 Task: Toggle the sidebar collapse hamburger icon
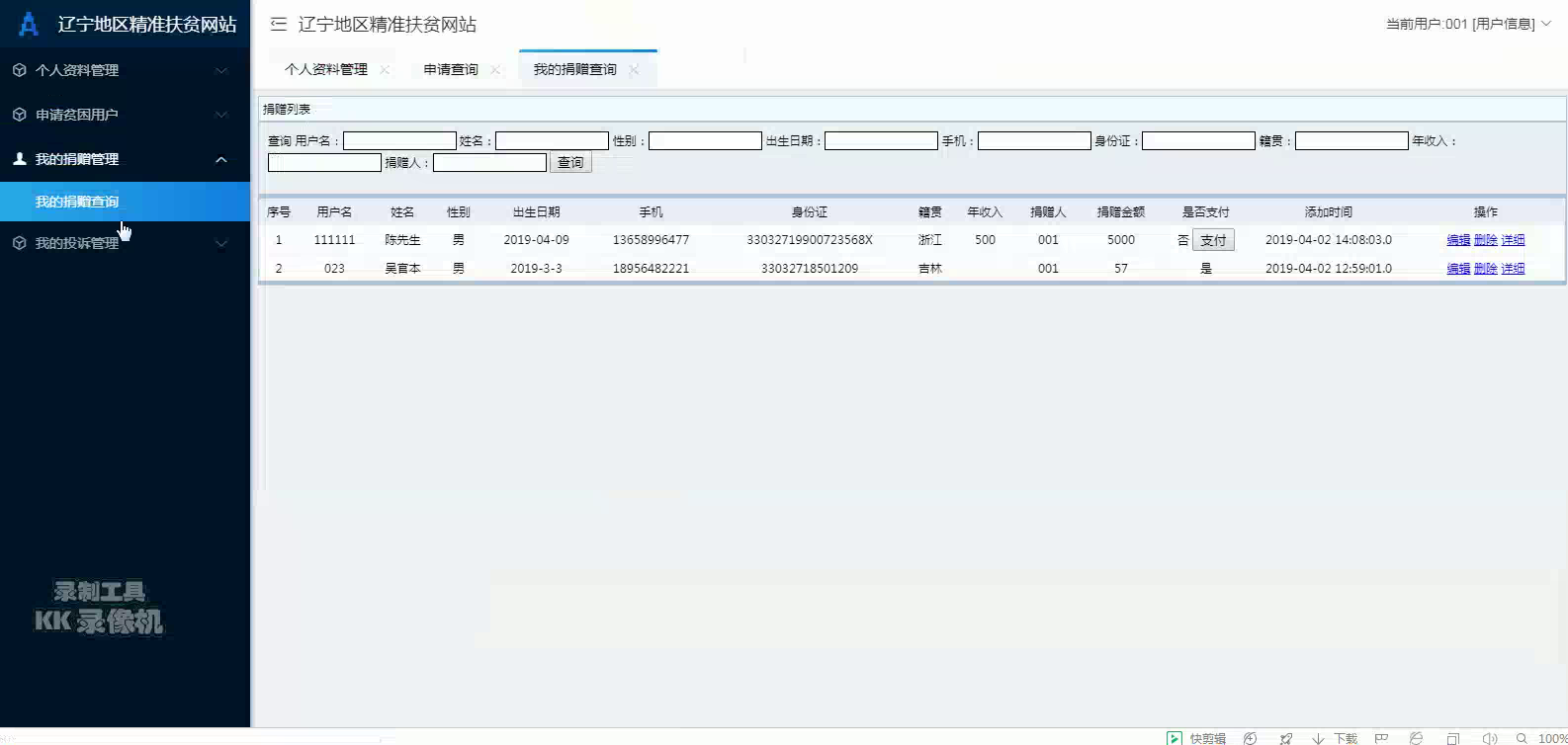coord(279,24)
